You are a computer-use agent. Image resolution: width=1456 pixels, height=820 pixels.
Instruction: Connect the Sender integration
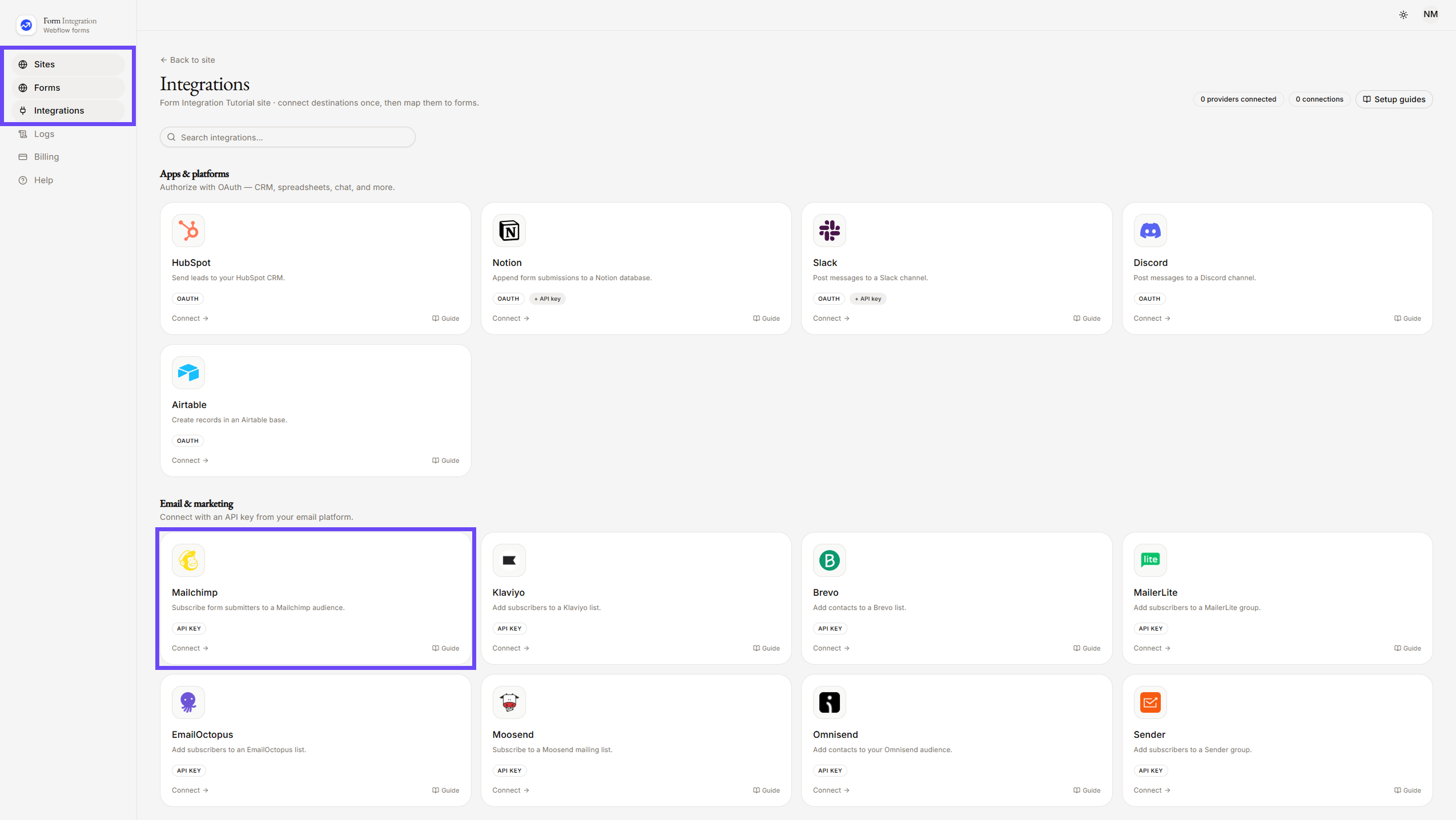(1152, 790)
